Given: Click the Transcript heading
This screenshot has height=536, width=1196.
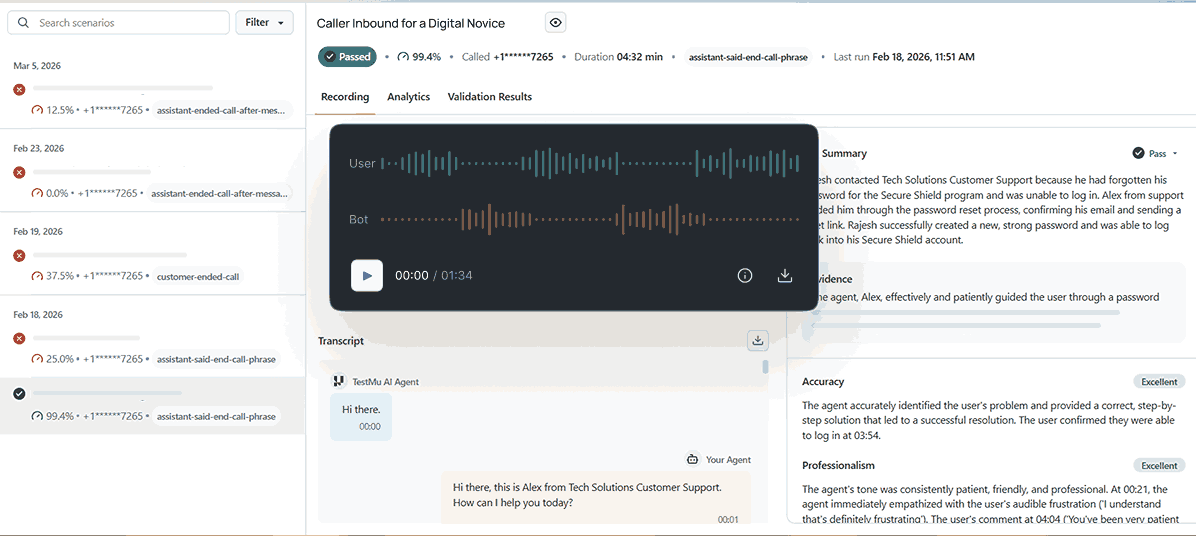Looking at the screenshot, I should coord(341,341).
